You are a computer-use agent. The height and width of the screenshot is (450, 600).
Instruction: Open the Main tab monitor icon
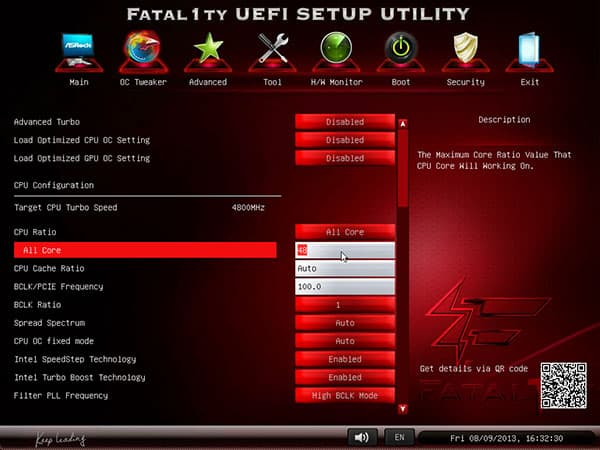79,50
